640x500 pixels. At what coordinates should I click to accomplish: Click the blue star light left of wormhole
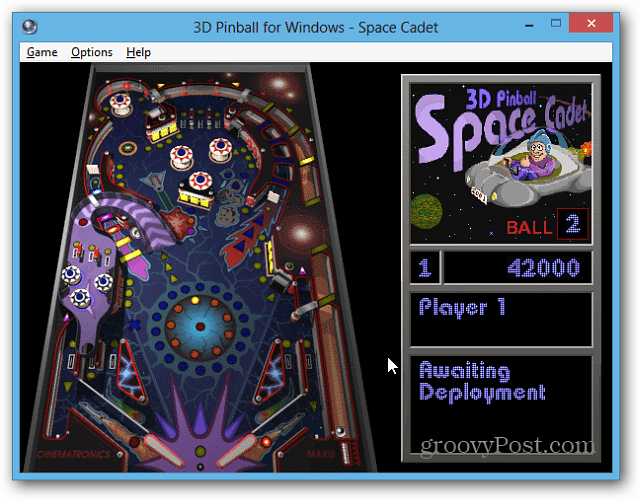point(134,324)
